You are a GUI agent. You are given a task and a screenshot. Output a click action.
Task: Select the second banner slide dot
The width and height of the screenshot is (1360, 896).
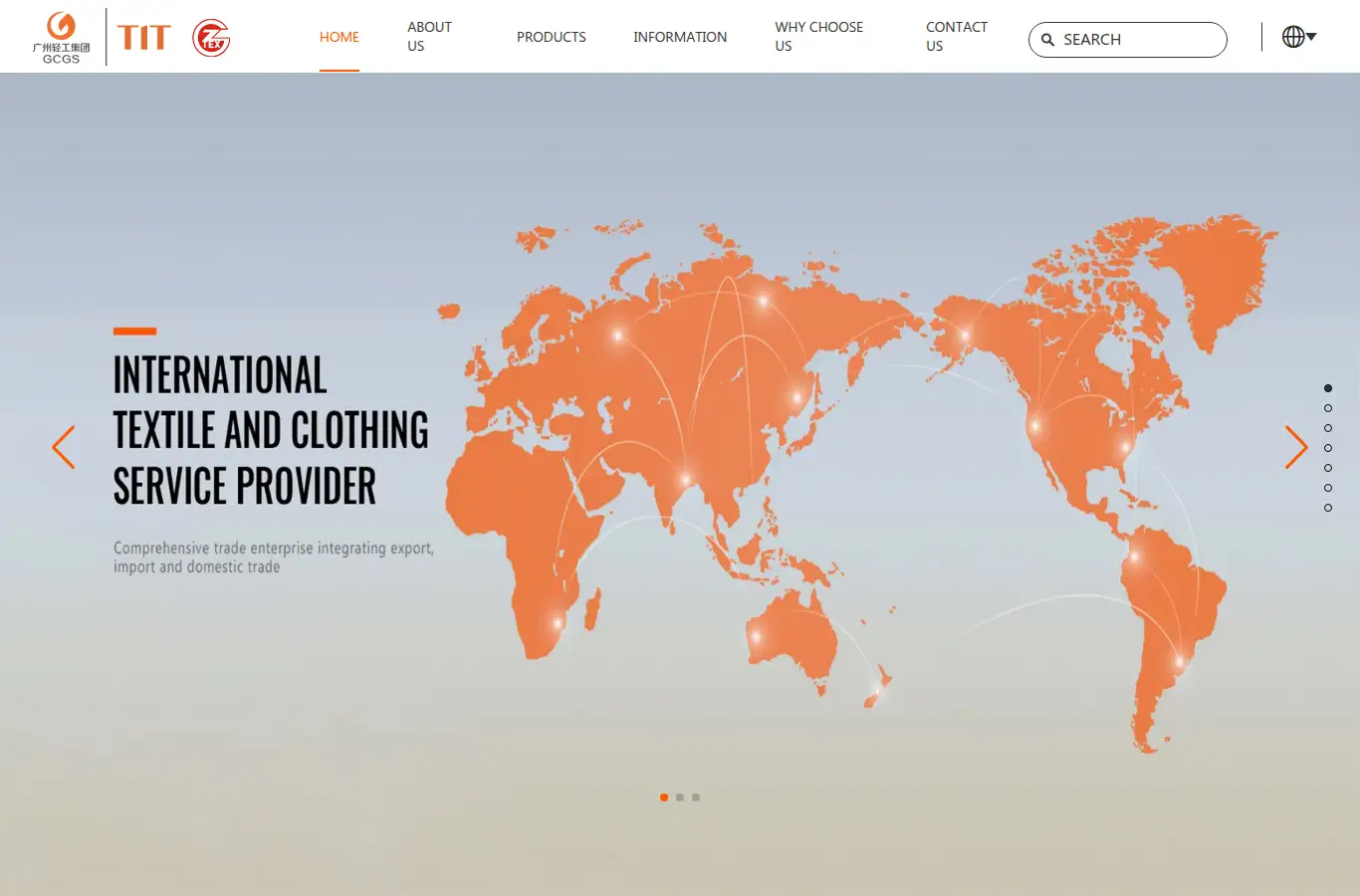coord(680,797)
